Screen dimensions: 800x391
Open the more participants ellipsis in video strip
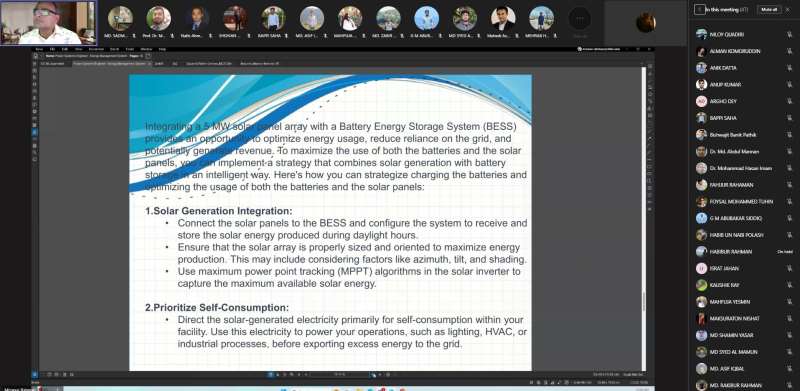(x=580, y=18)
